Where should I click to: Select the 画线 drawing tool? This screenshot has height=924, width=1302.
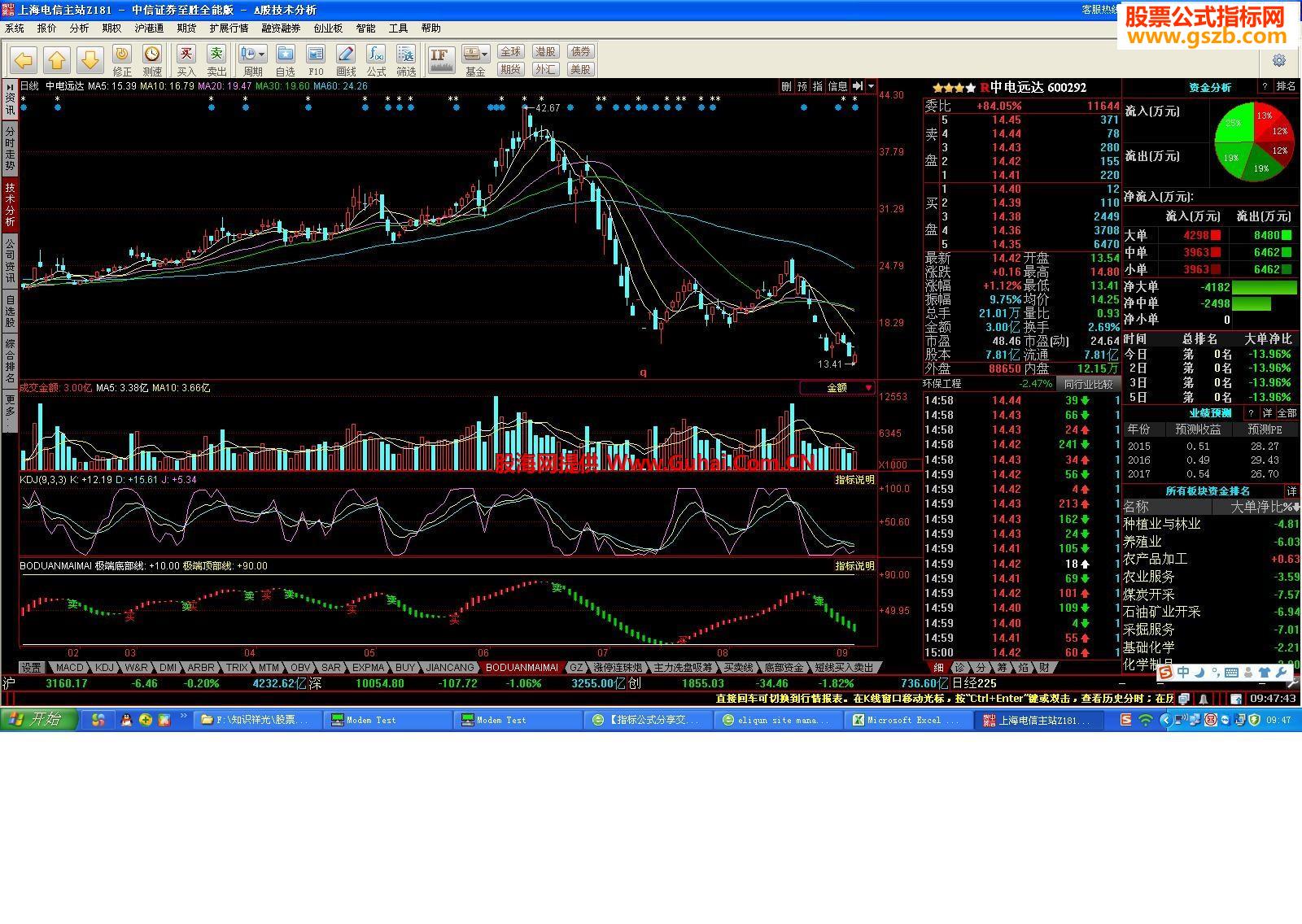click(346, 60)
